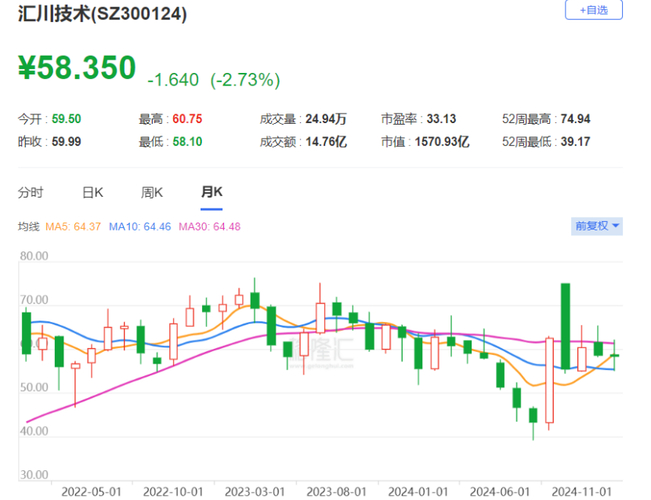Click the last candlestick on the chart
This screenshot has width=651, height=500.
[614, 355]
